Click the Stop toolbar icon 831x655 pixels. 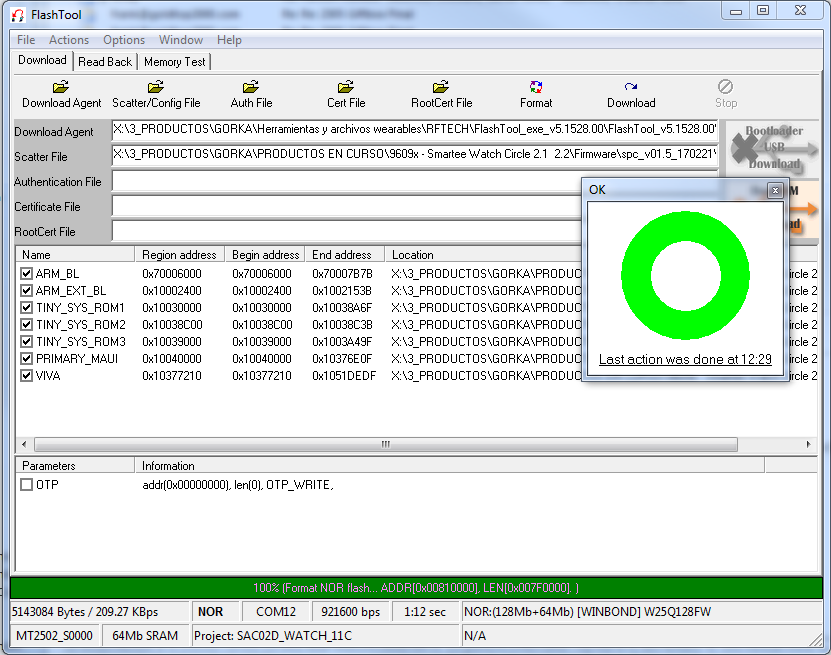click(x=726, y=88)
